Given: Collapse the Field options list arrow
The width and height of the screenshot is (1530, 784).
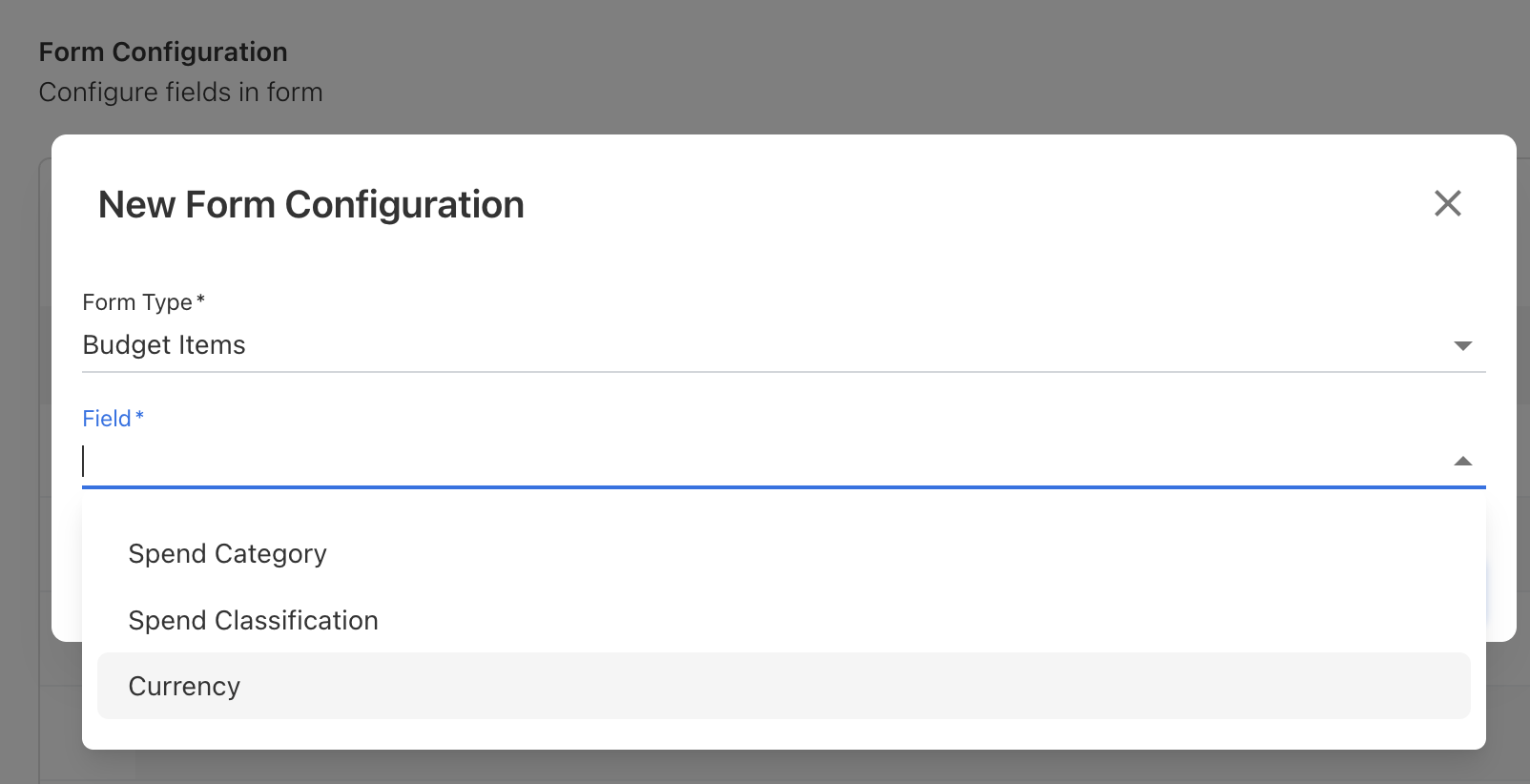Looking at the screenshot, I should point(1462,462).
